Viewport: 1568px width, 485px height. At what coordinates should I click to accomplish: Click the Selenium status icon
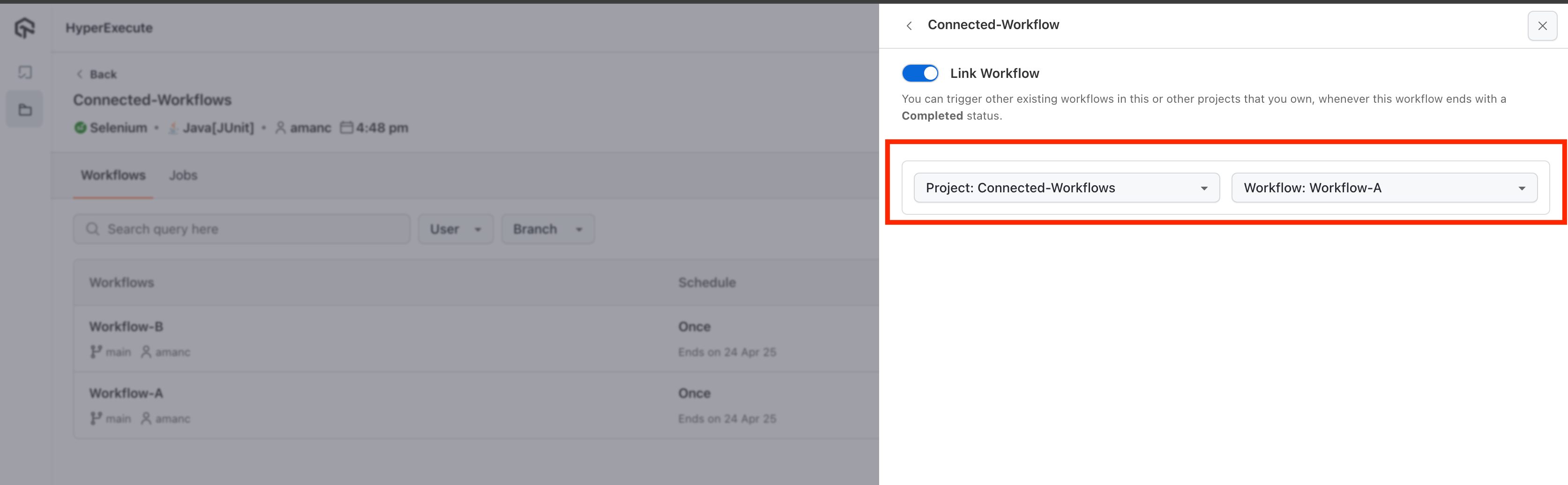click(80, 128)
